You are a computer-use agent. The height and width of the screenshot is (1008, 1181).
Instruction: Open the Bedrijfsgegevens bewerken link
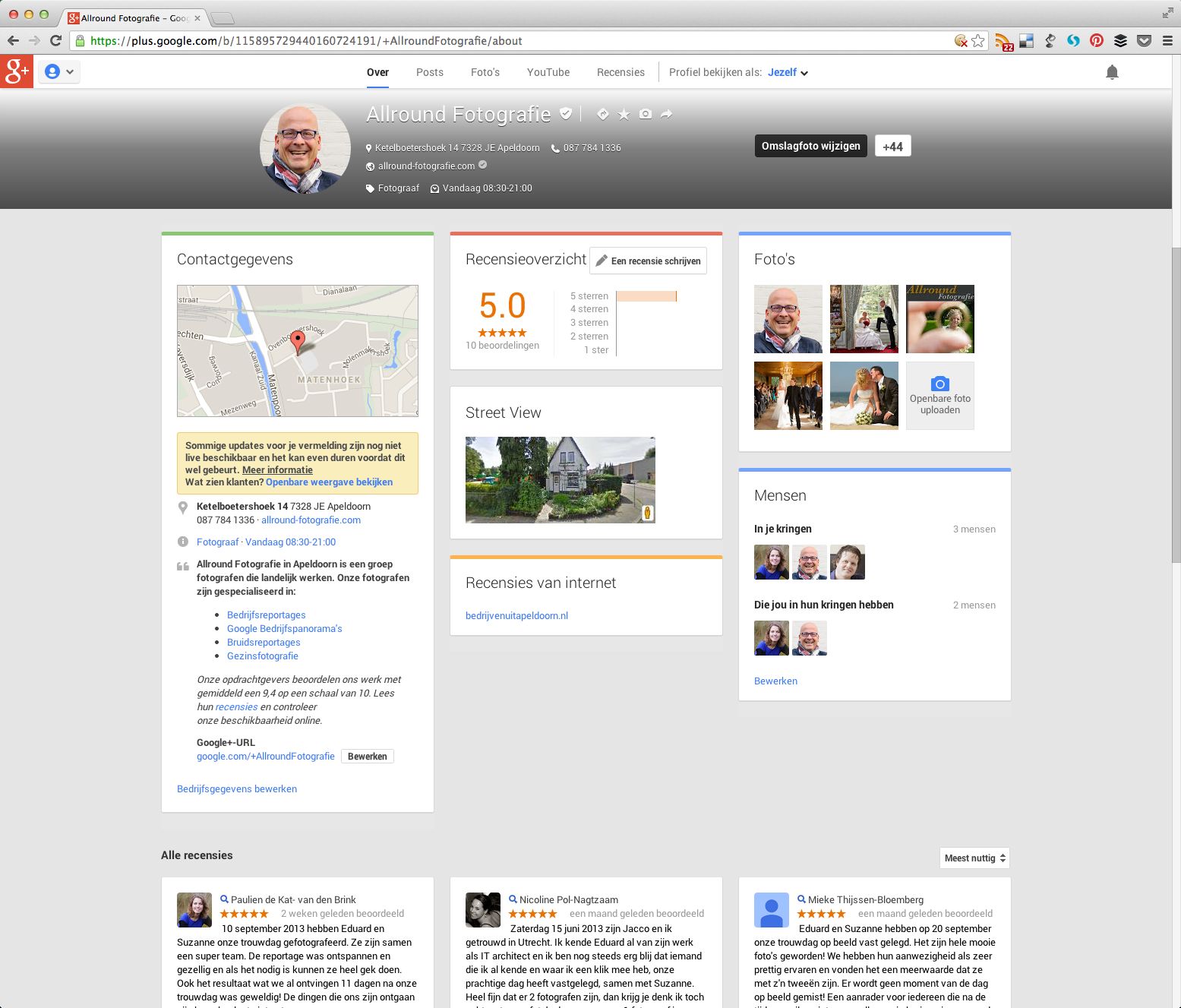pos(237,788)
